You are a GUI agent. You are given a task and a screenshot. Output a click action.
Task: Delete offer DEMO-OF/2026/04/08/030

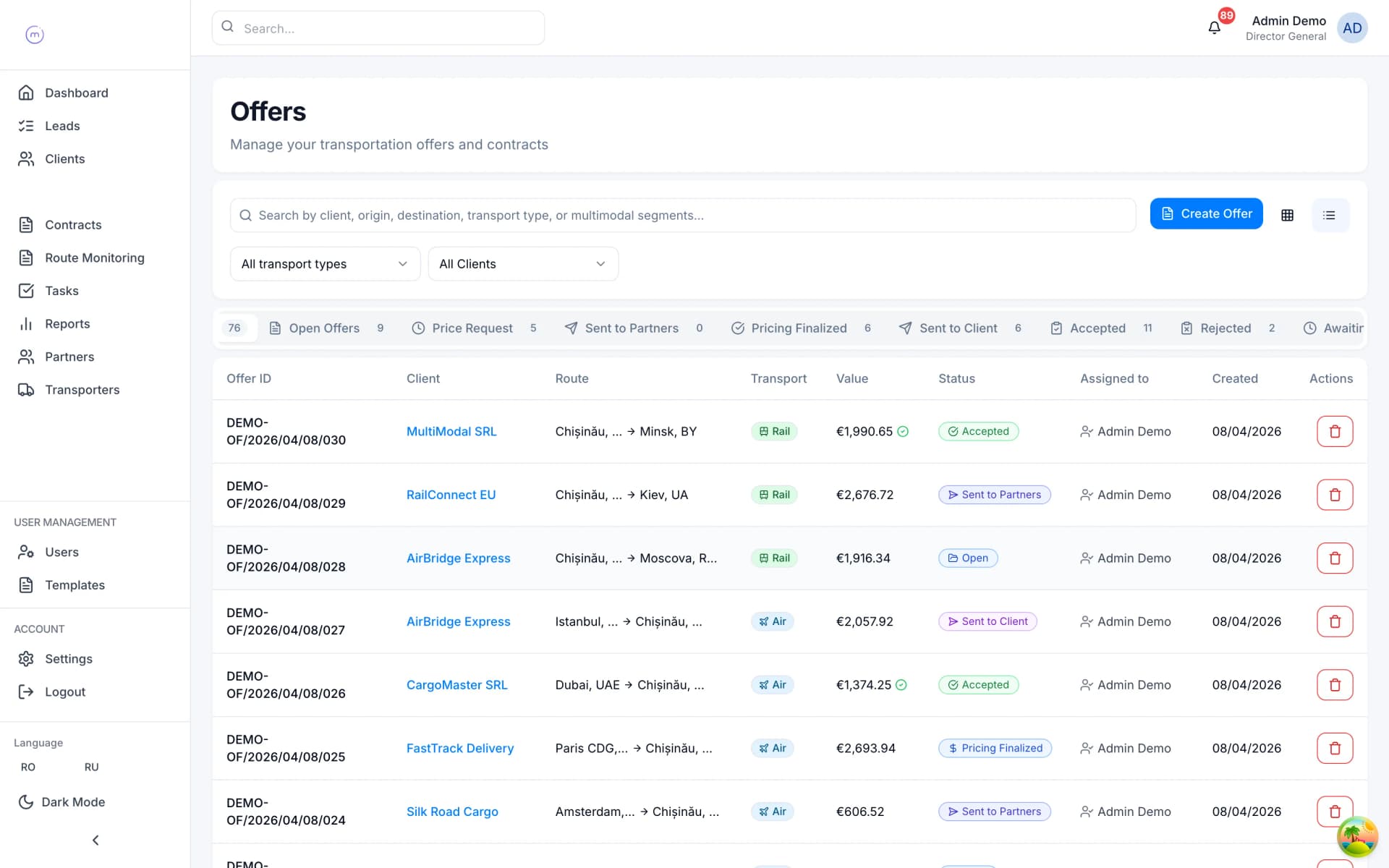tap(1335, 432)
